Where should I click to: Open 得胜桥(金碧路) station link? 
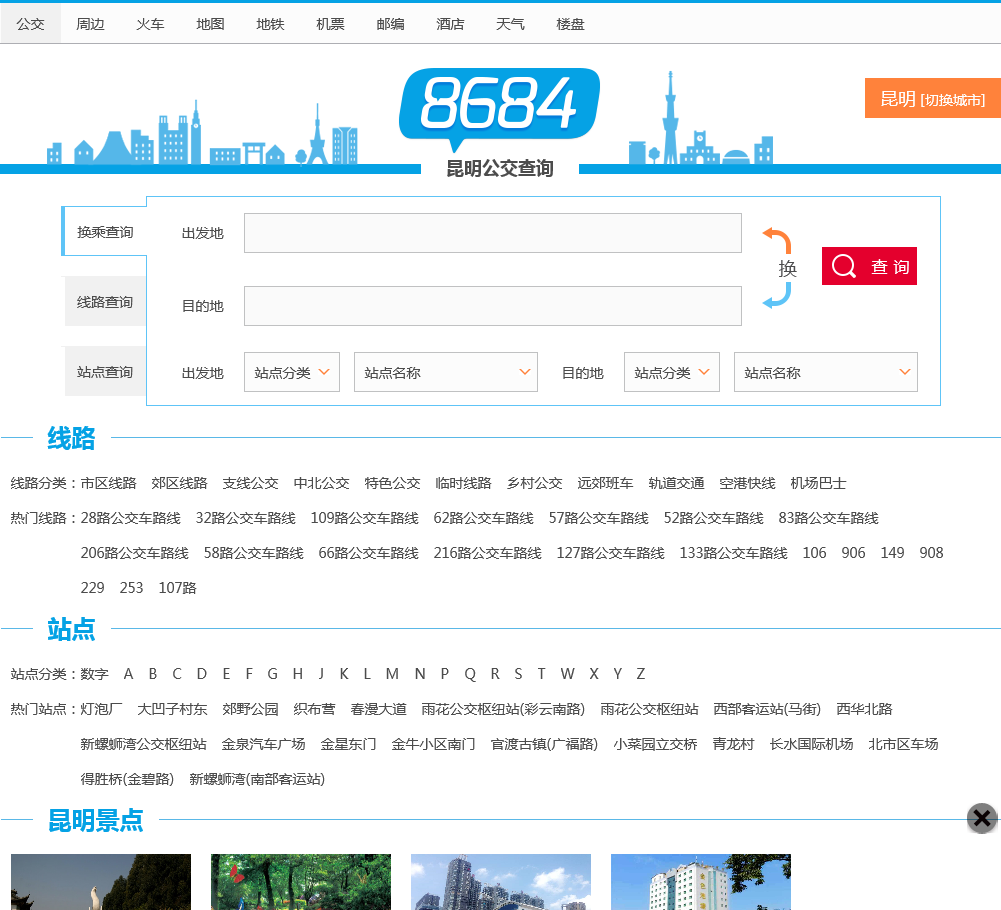click(x=127, y=779)
